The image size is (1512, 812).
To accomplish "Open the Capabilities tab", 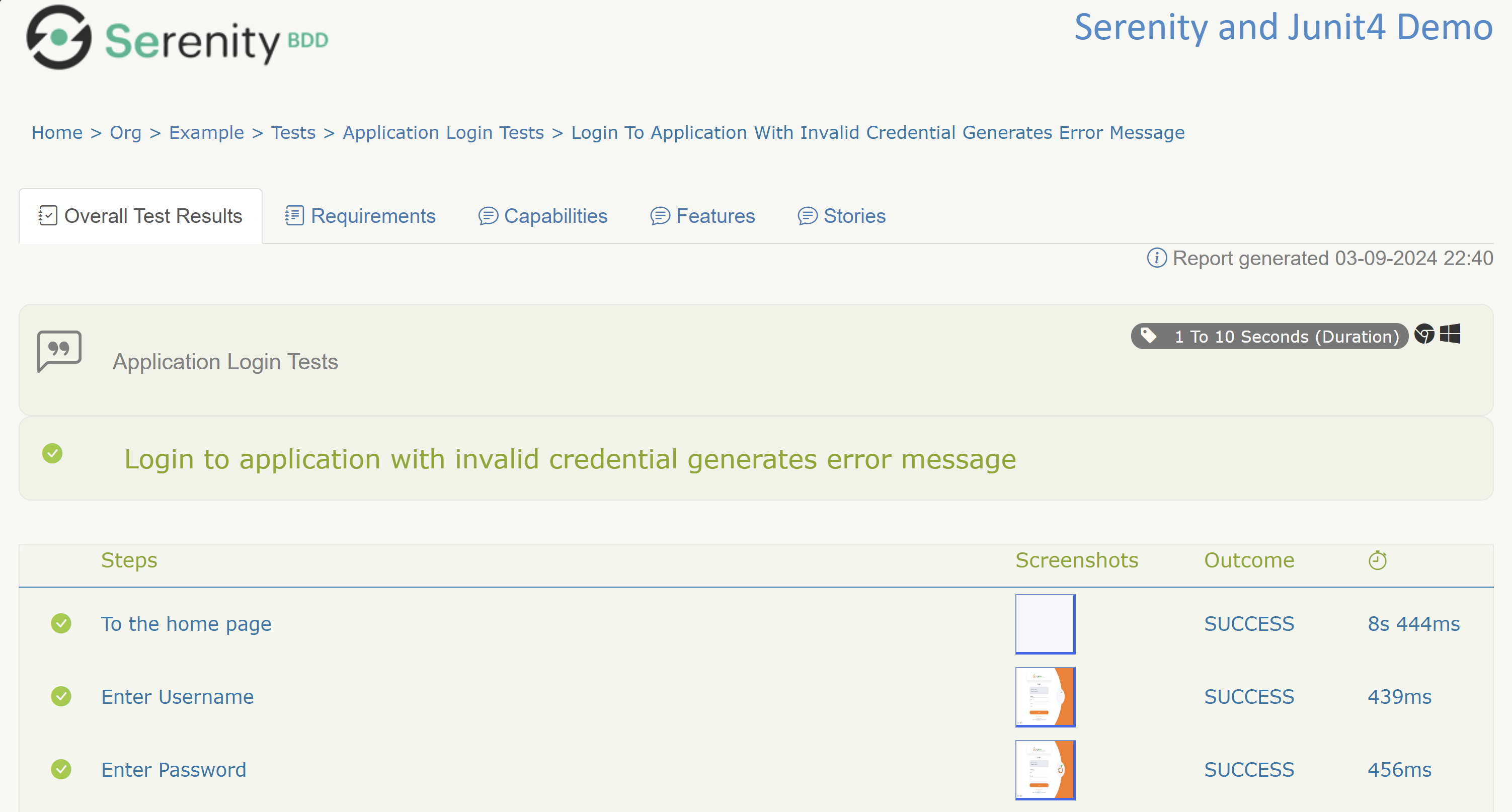I will pos(556,216).
